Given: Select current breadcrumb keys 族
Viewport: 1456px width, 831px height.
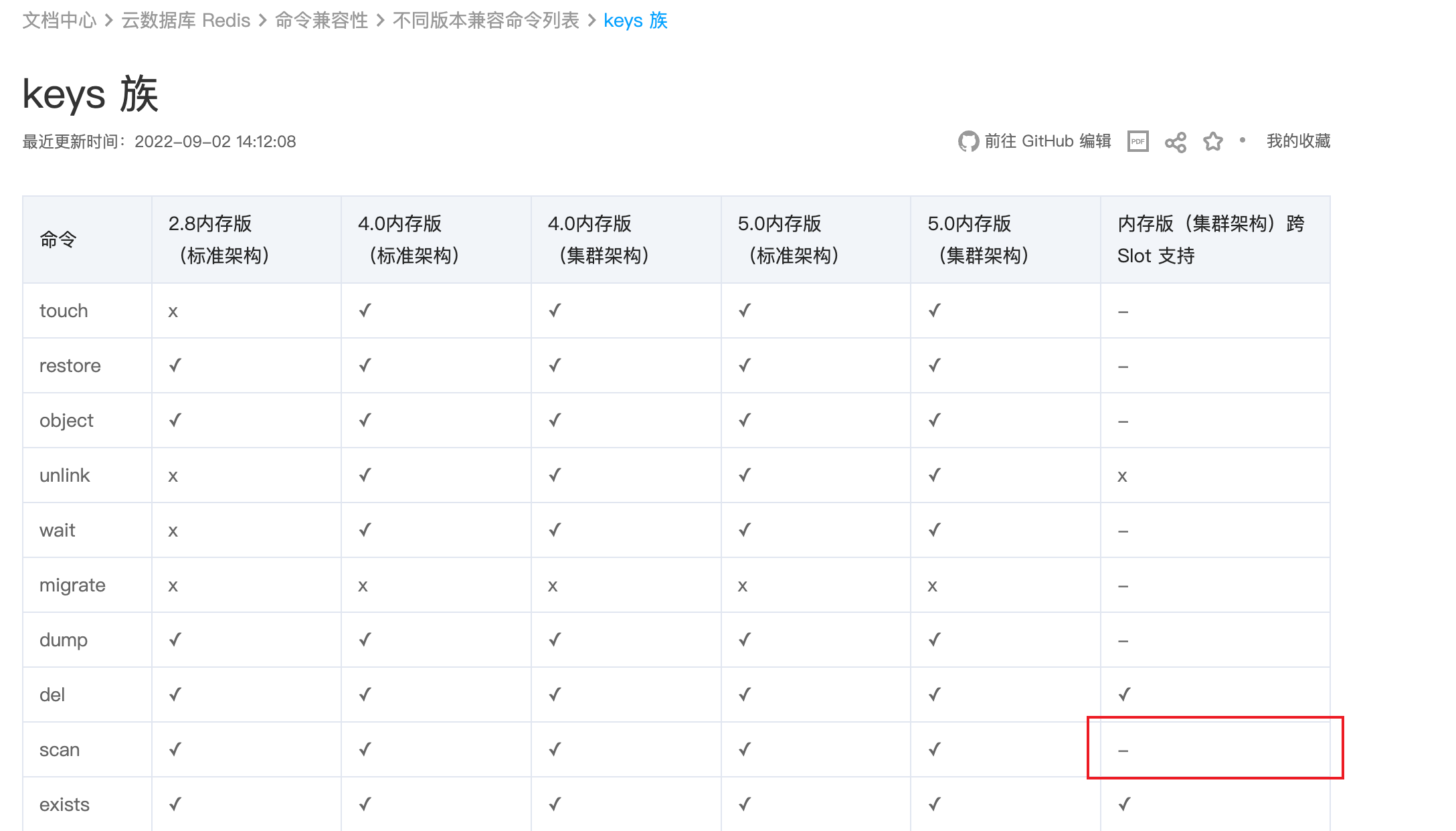Looking at the screenshot, I should tap(635, 21).
